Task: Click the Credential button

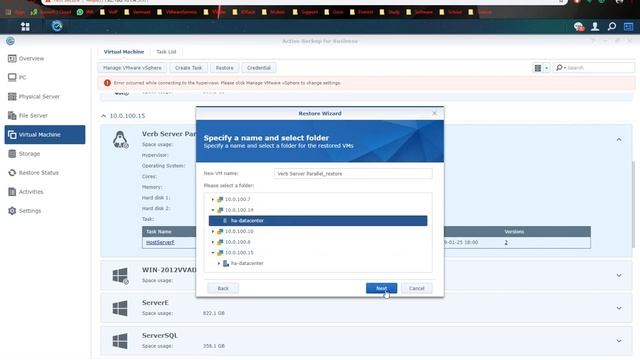Action: point(259,68)
